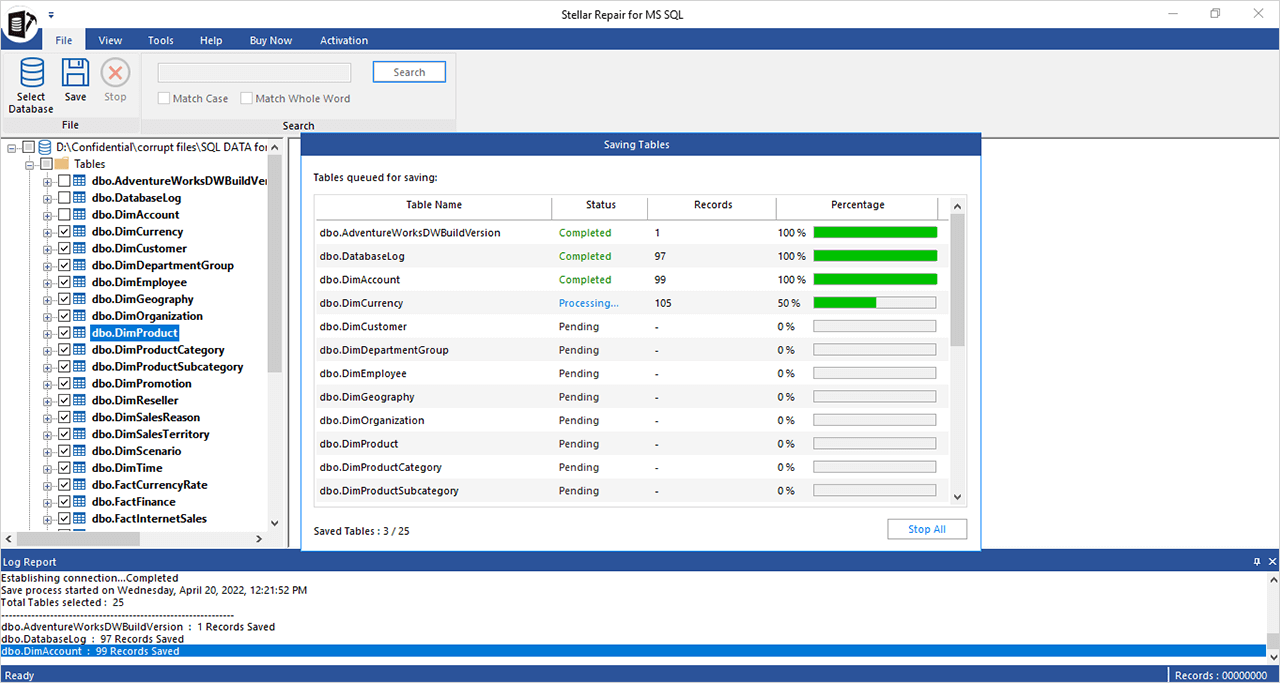Screen dimensions: 1280x683
Task: Click table icon beside dbo.DimGeography
Action: point(80,300)
